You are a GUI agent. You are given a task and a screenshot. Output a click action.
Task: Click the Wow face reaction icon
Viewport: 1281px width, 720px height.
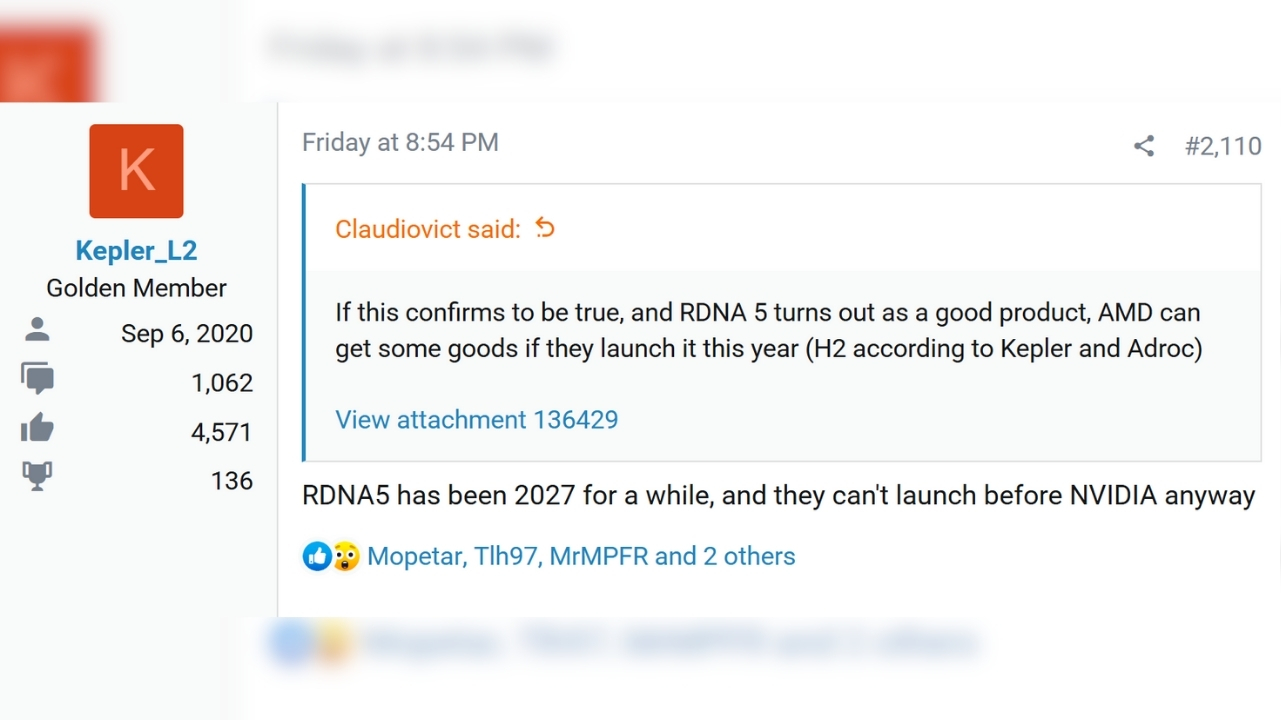click(345, 556)
